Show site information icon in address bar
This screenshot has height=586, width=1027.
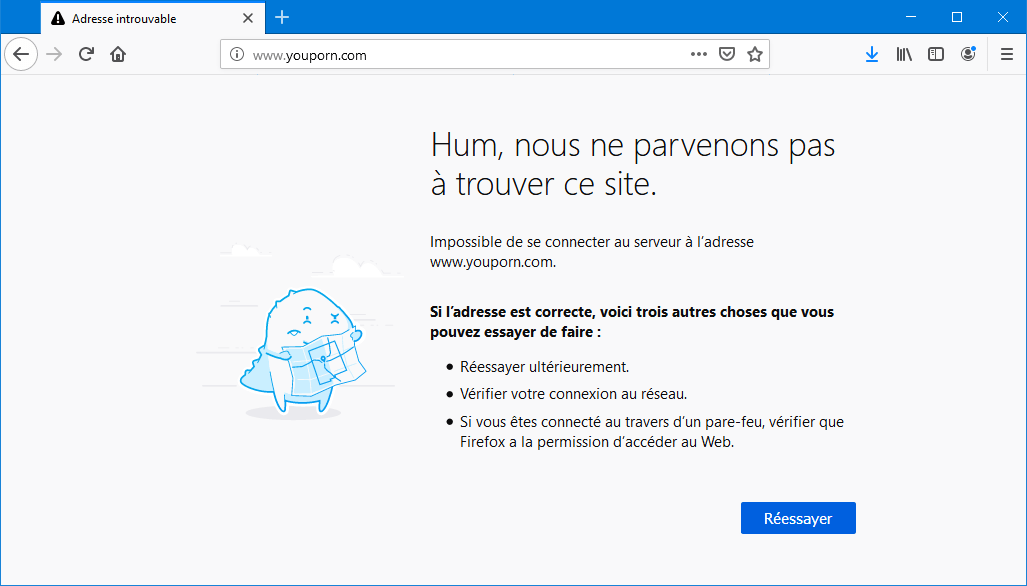[x=237, y=54]
